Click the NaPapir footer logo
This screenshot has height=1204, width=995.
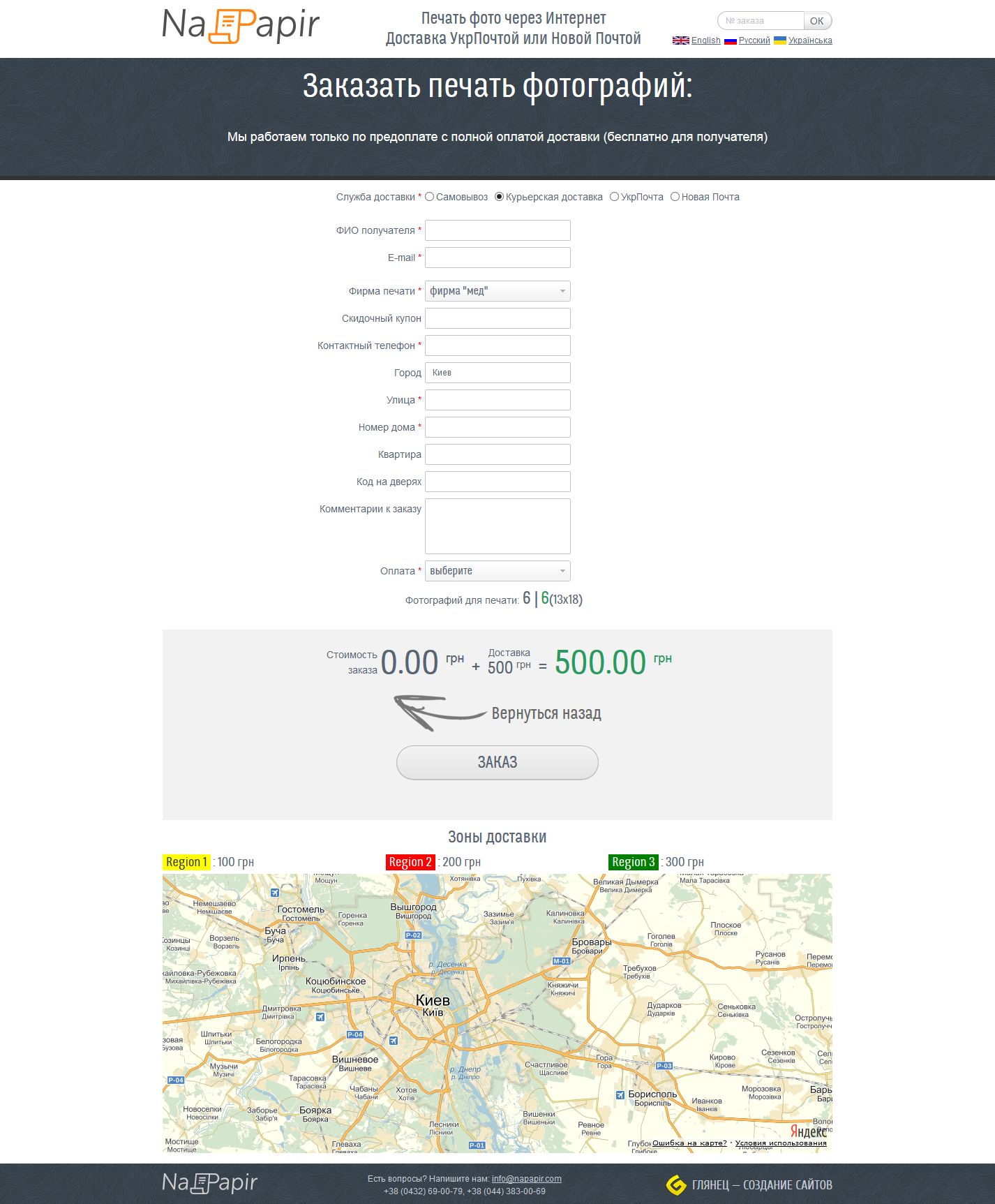point(210,1182)
